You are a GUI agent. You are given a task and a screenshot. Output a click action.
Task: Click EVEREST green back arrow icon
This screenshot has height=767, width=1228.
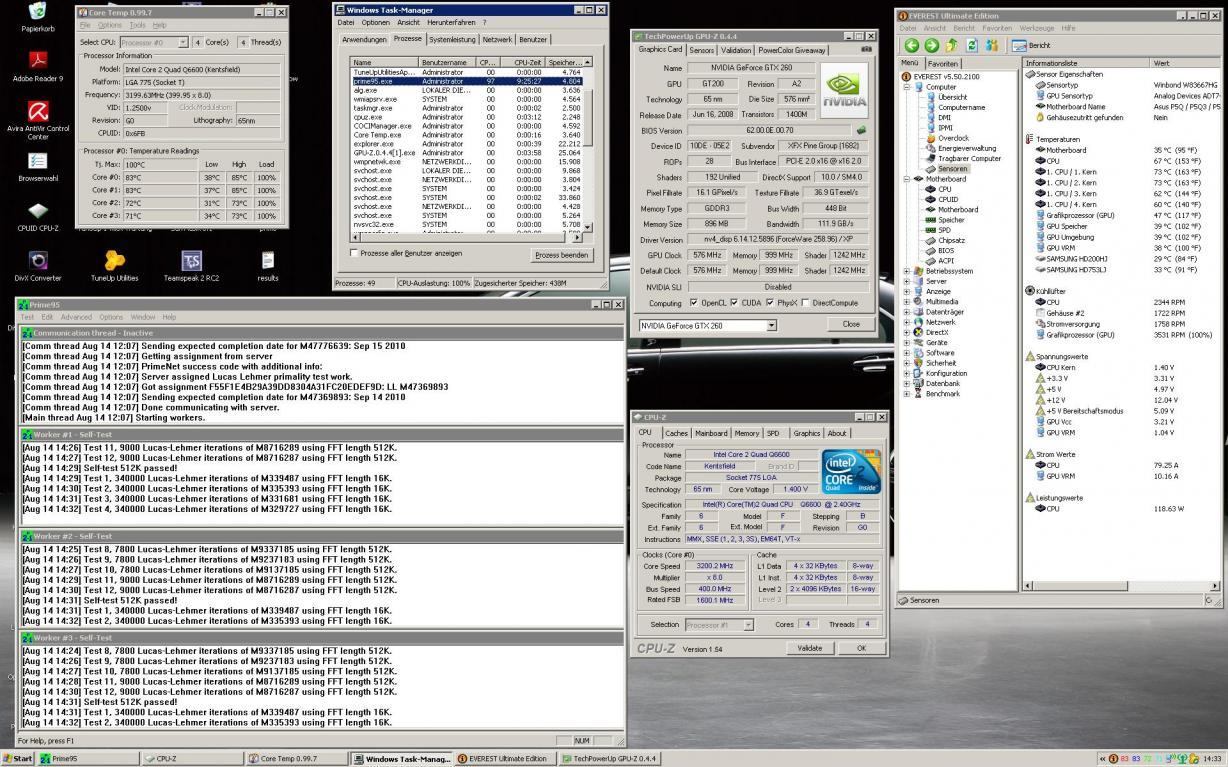(x=911, y=45)
